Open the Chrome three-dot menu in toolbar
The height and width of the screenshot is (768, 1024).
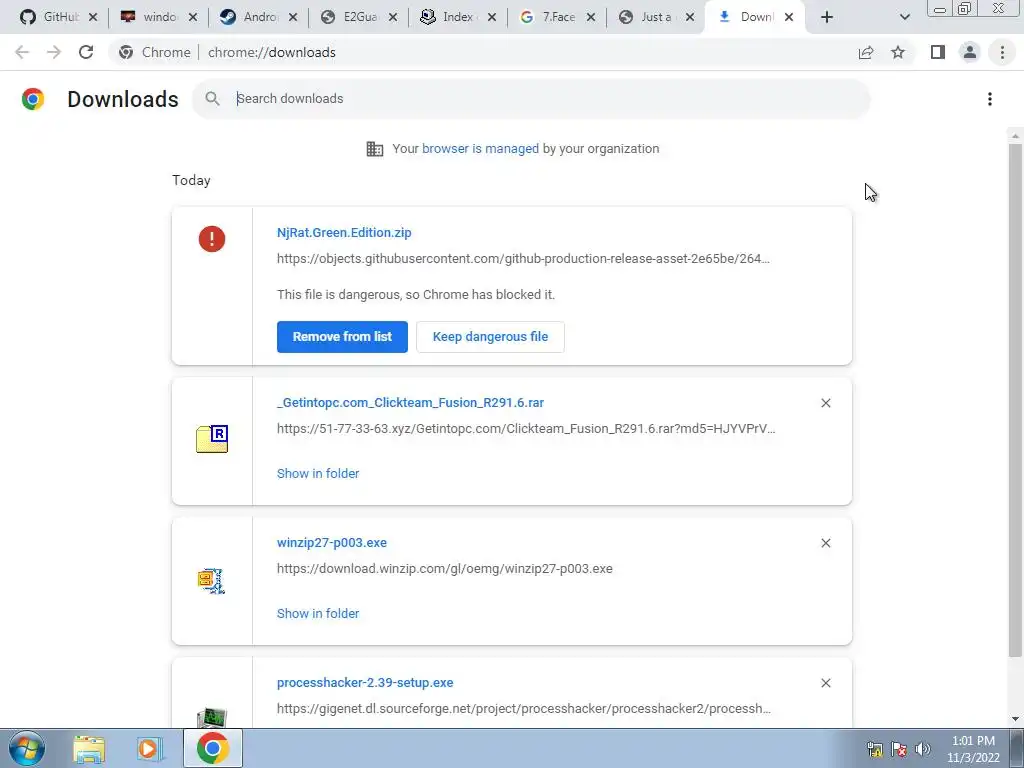click(x=1002, y=52)
